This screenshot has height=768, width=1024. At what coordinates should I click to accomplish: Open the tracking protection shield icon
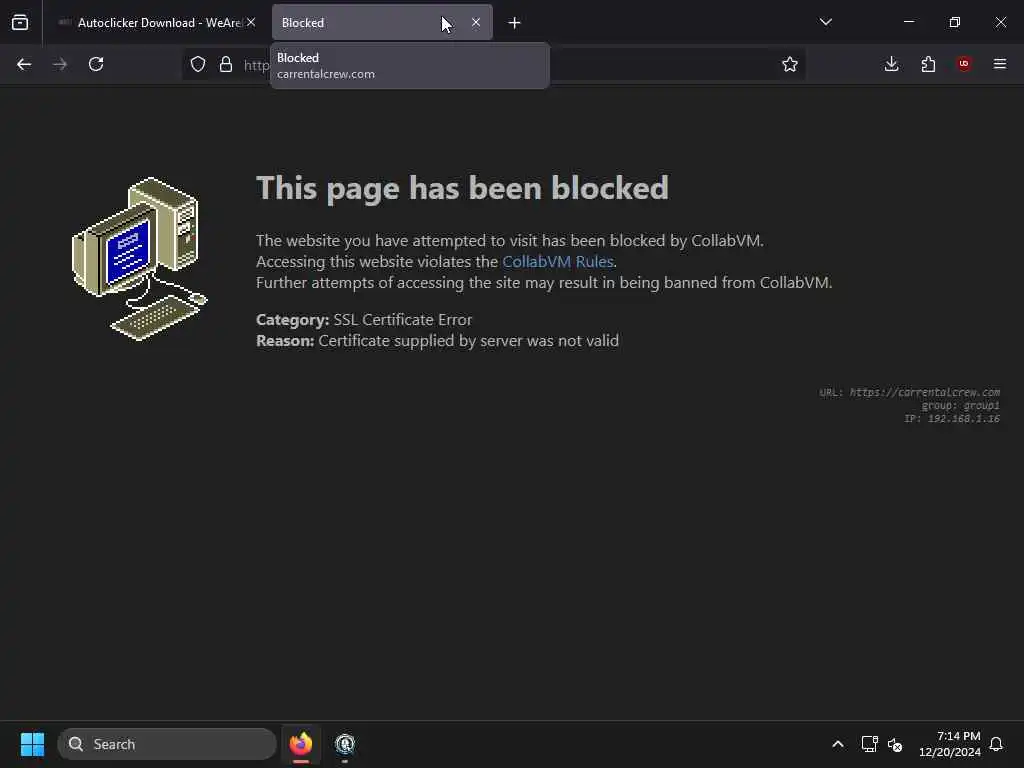[x=198, y=64]
